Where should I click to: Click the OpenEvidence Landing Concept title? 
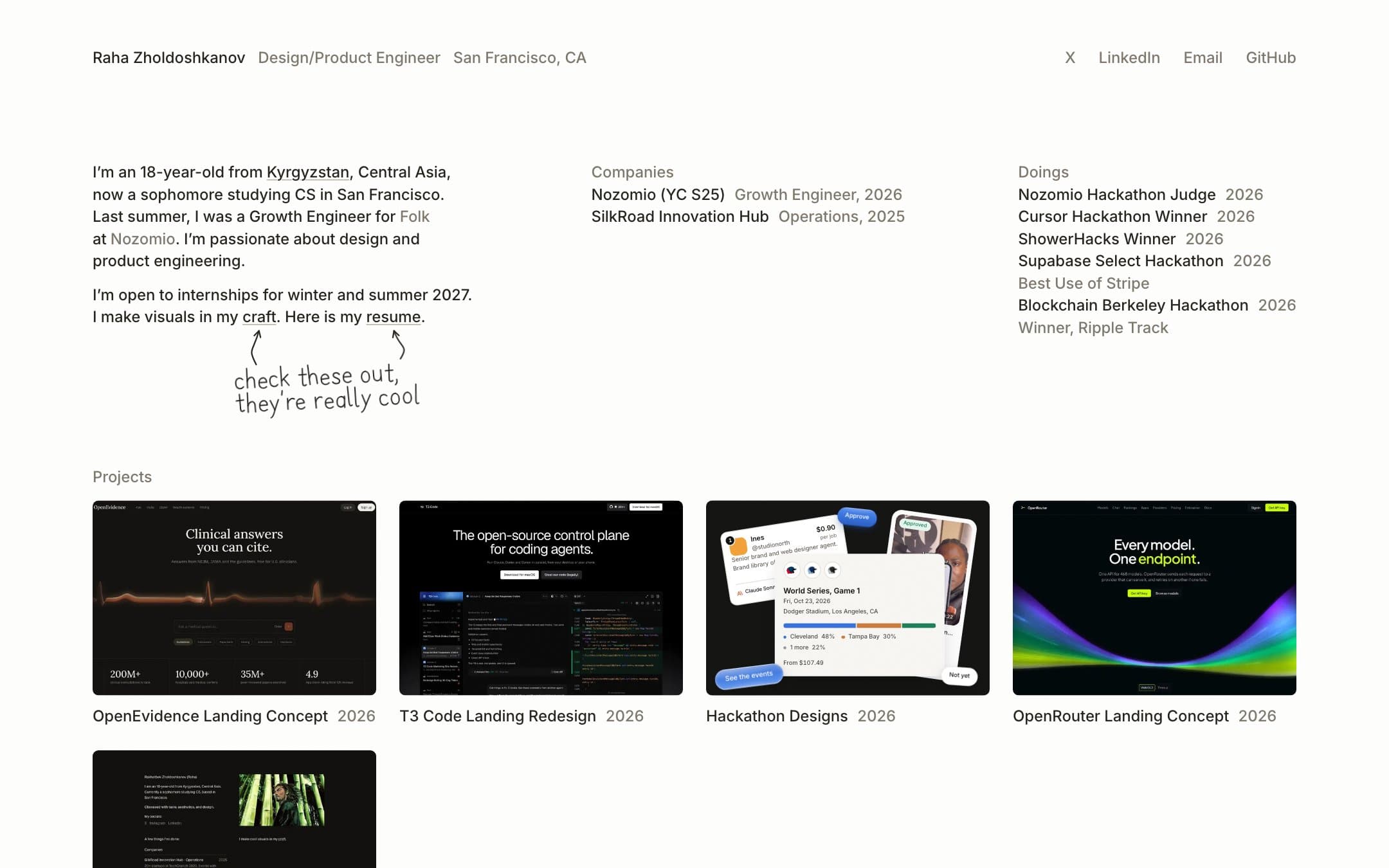(210, 716)
